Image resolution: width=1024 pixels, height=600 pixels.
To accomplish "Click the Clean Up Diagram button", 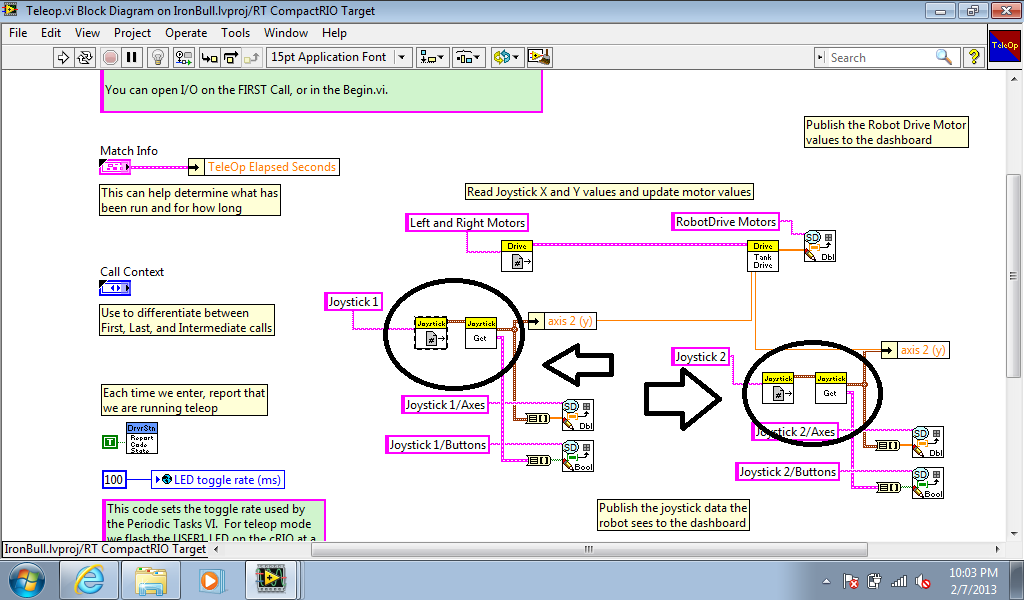I will (x=539, y=57).
